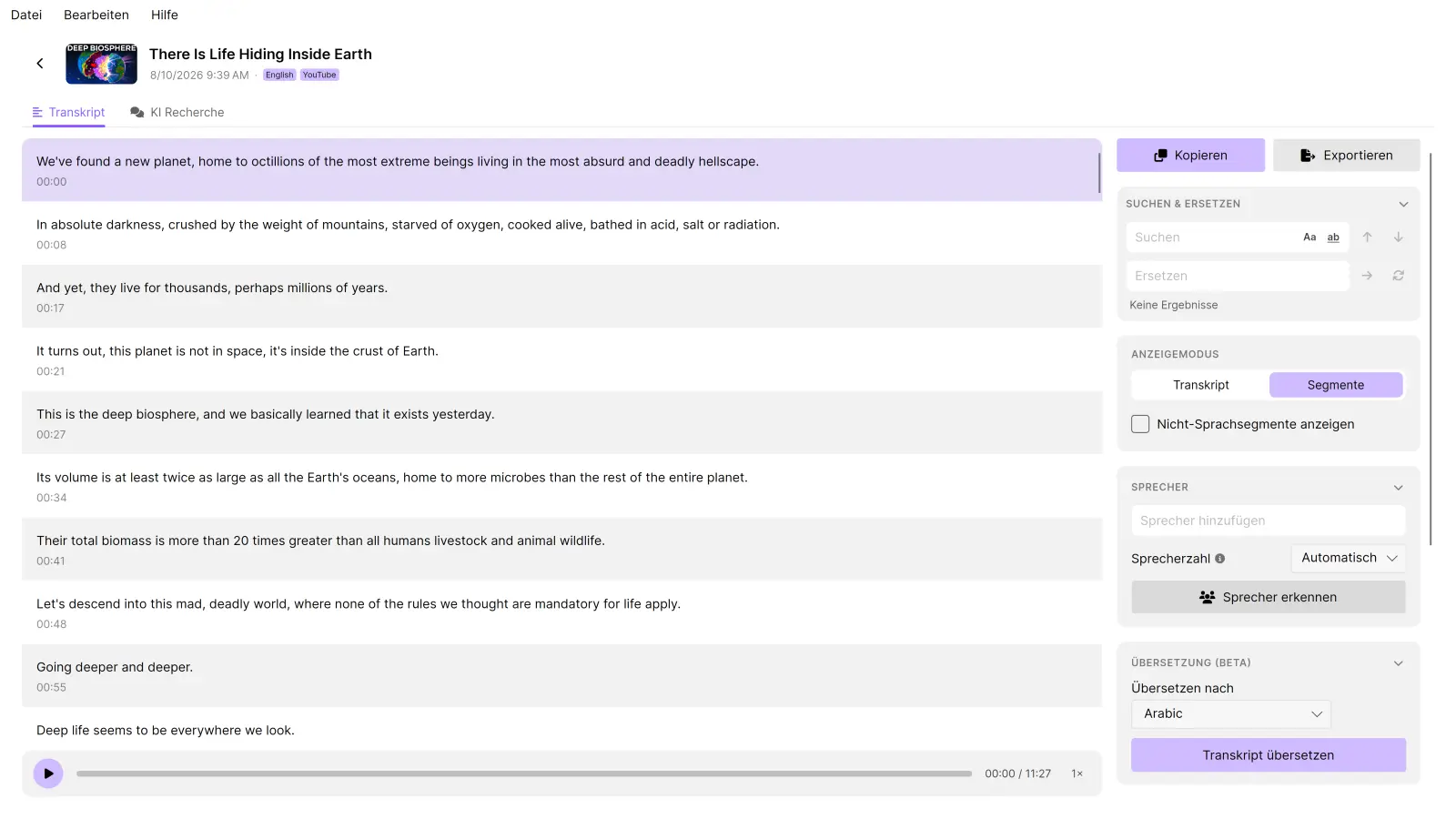Click Transkript übersetzen button
Viewport: 1456px width, 819px height.
point(1269,755)
